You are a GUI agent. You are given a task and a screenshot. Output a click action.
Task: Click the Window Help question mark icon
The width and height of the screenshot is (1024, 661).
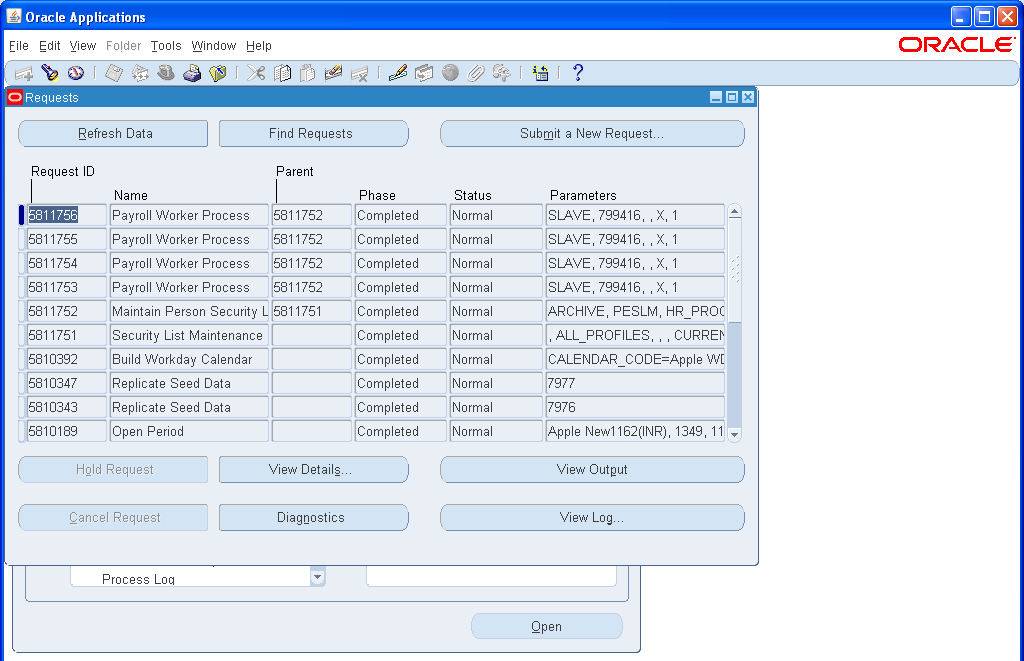click(578, 72)
